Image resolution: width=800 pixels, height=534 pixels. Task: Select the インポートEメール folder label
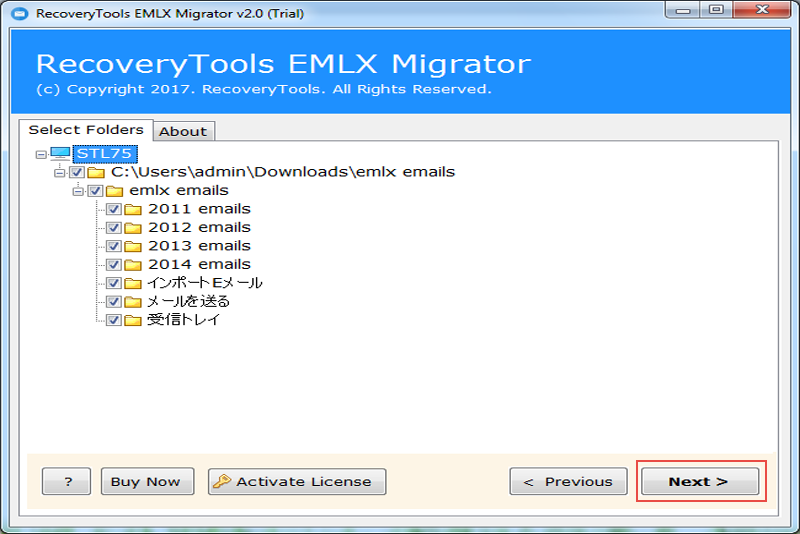pyautogui.click(x=205, y=283)
